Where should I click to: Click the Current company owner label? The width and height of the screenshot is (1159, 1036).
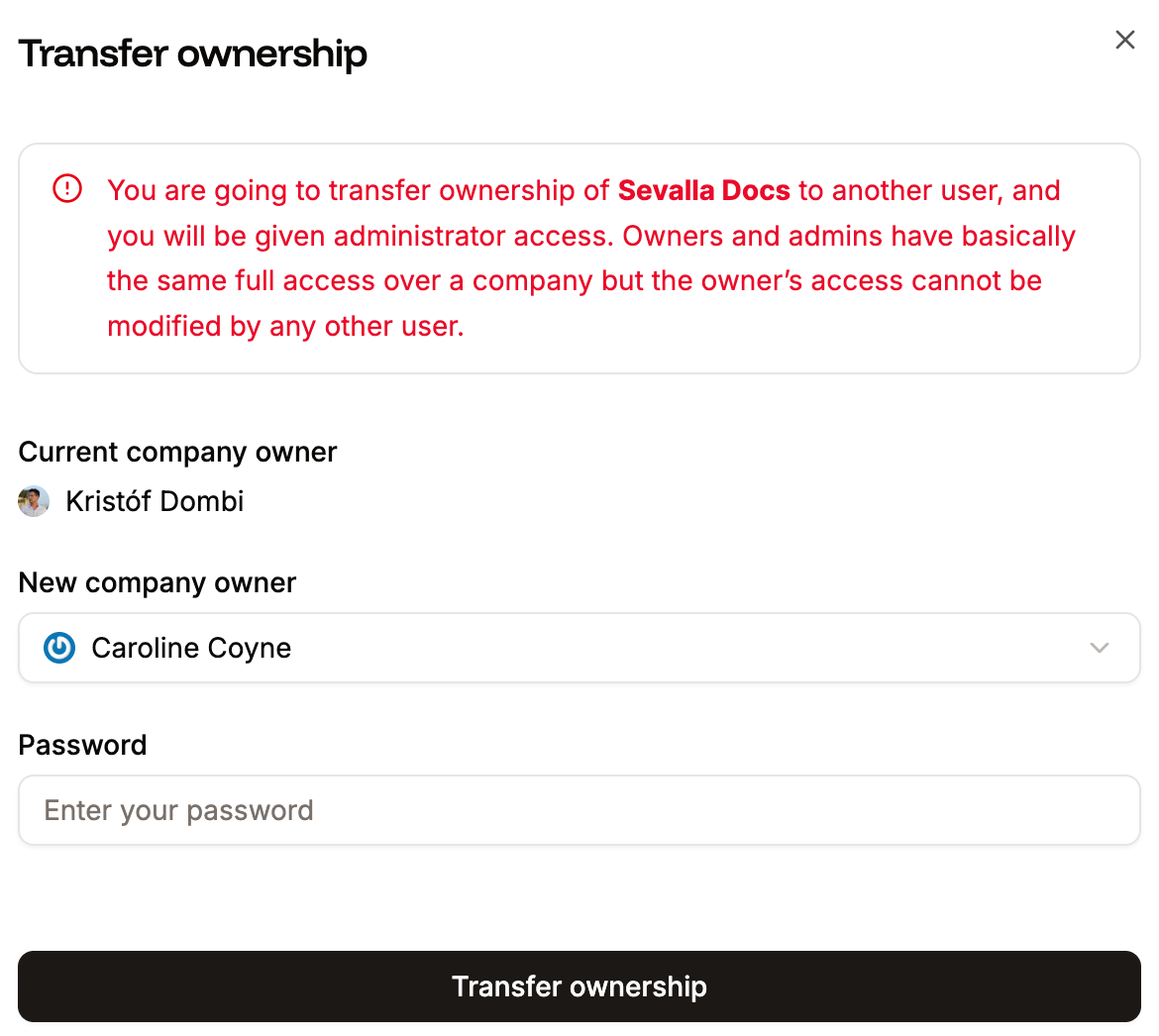[177, 452]
